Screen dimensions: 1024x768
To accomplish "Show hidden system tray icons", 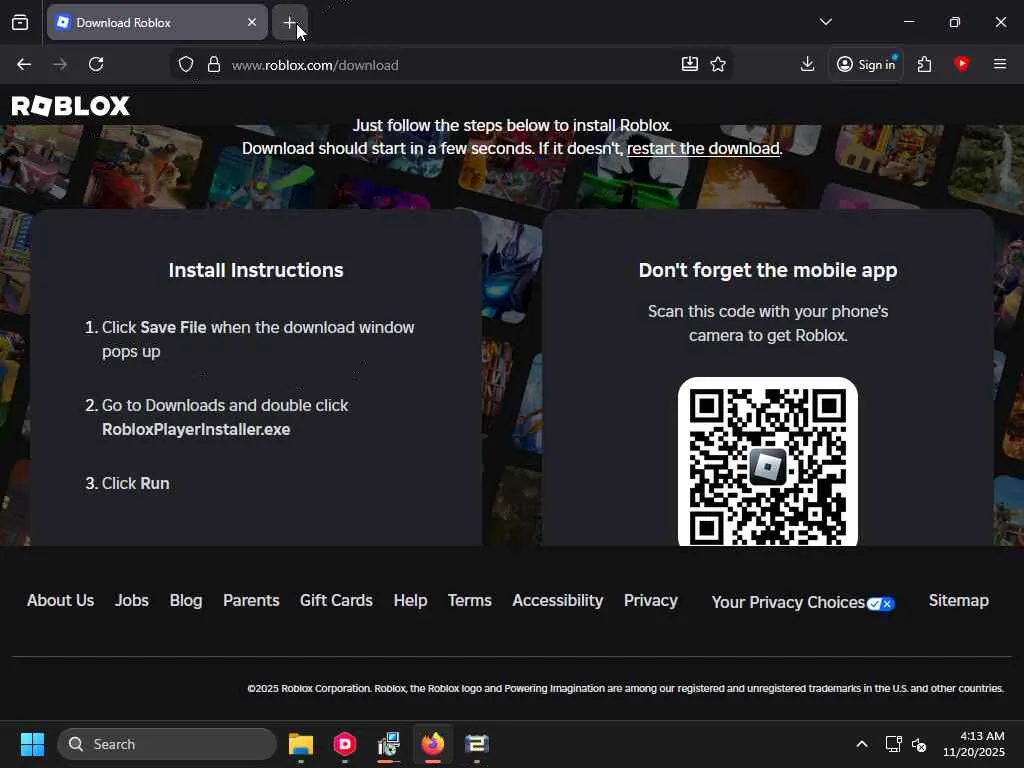I will click(861, 744).
